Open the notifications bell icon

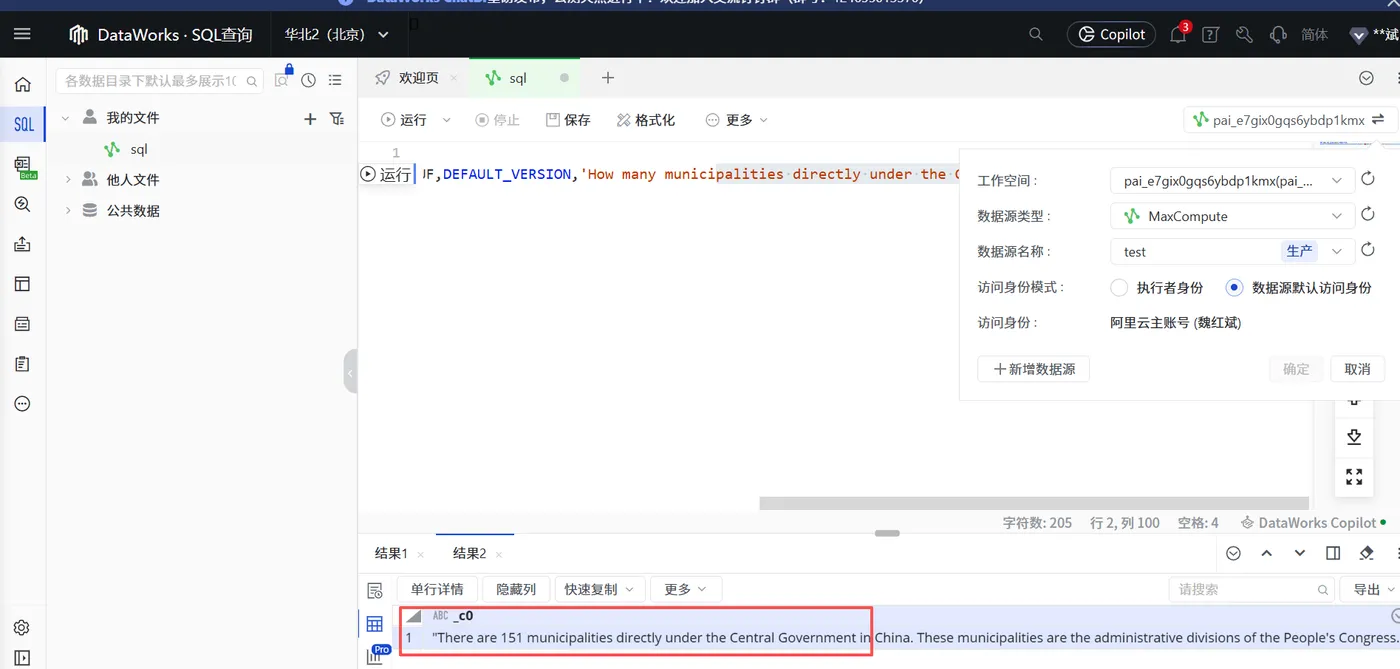(1179, 33)
